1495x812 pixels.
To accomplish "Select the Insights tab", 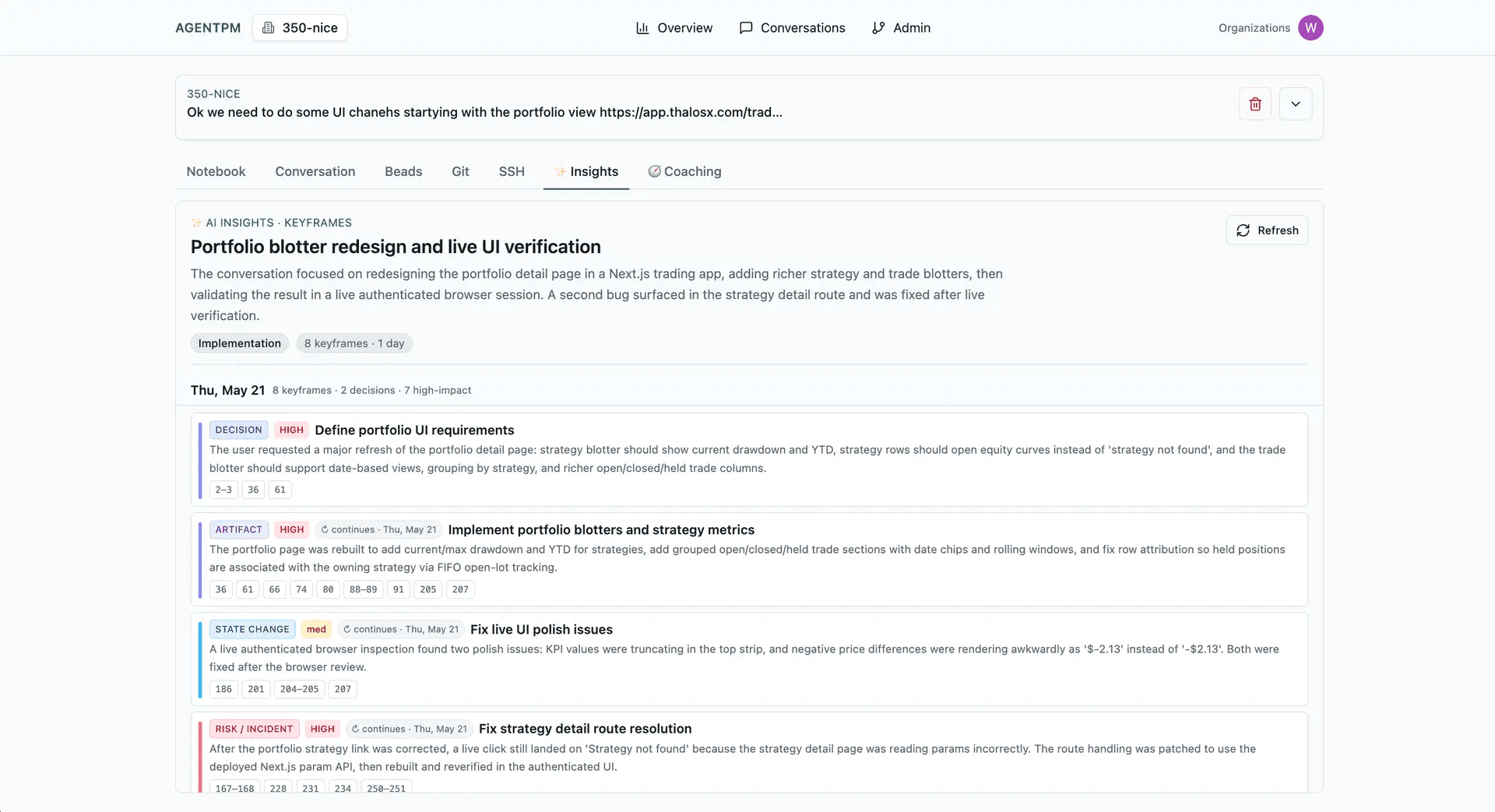I will pos(586,171).
